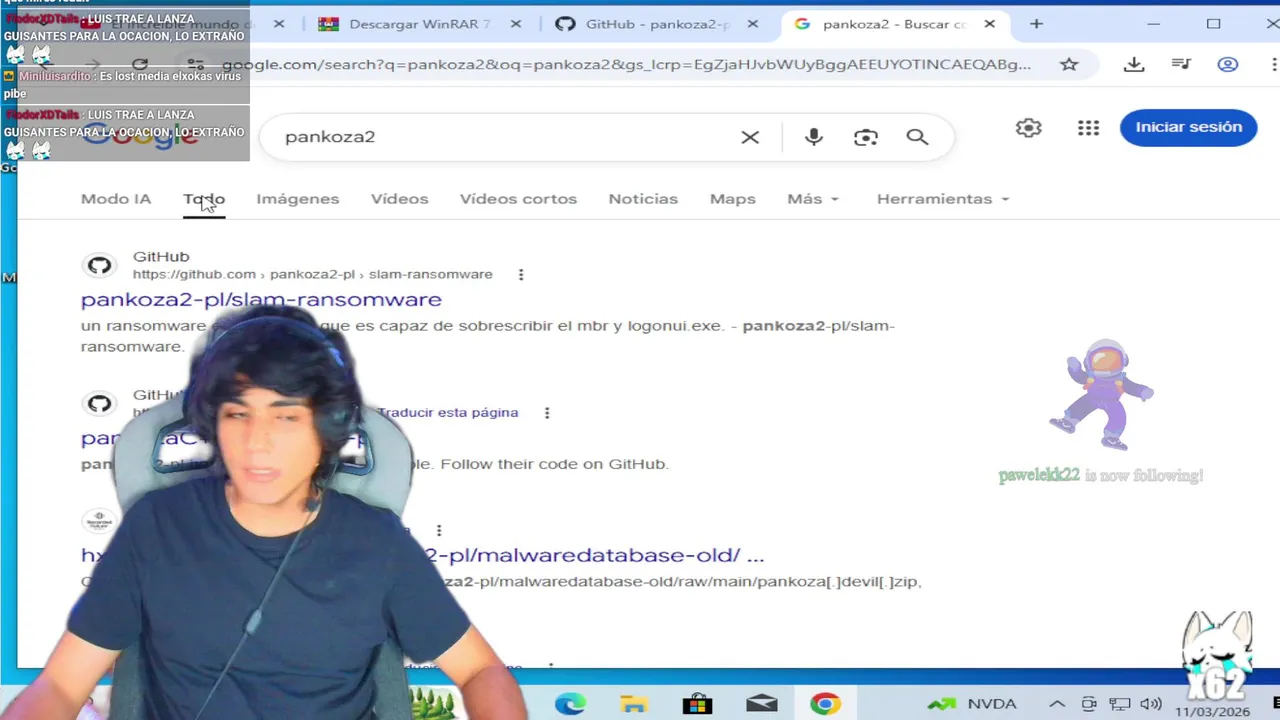This screenshot has width=1280, height=720.
Task: Open the Chrome profile icon
Action: point(1228,64)
